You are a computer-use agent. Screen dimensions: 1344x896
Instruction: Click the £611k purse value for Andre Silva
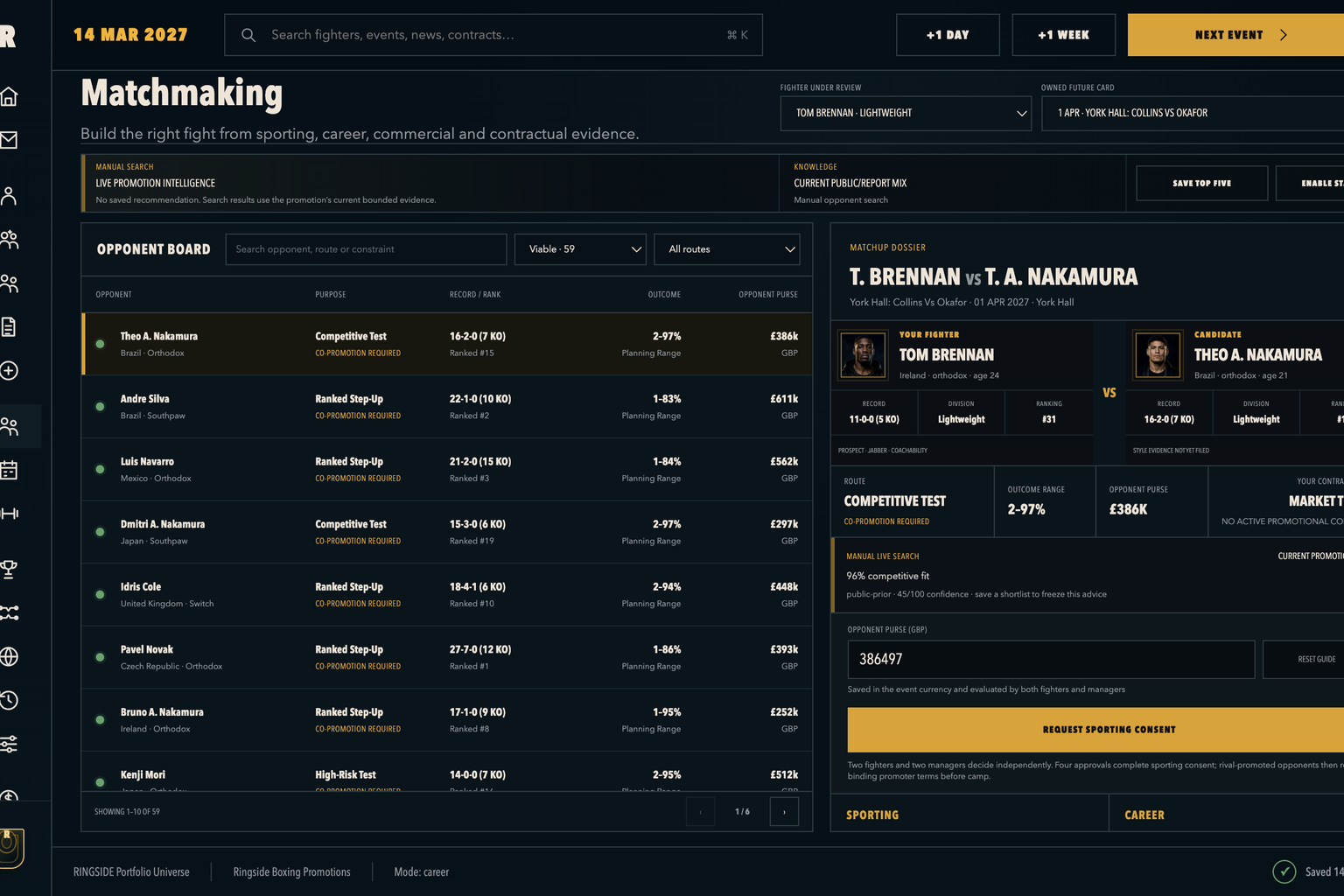pos(784,399)
